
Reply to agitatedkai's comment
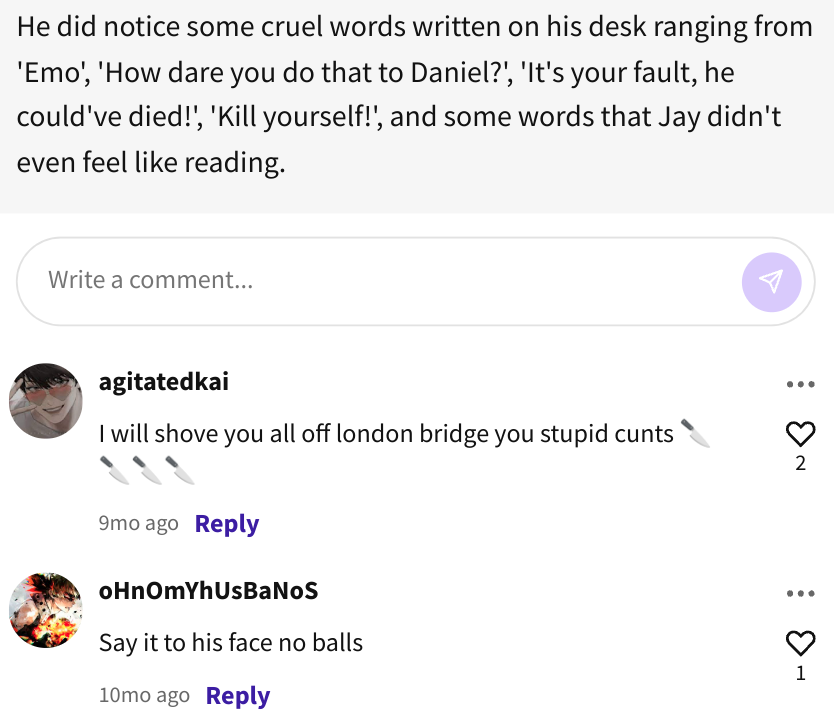tap(227, 524)
